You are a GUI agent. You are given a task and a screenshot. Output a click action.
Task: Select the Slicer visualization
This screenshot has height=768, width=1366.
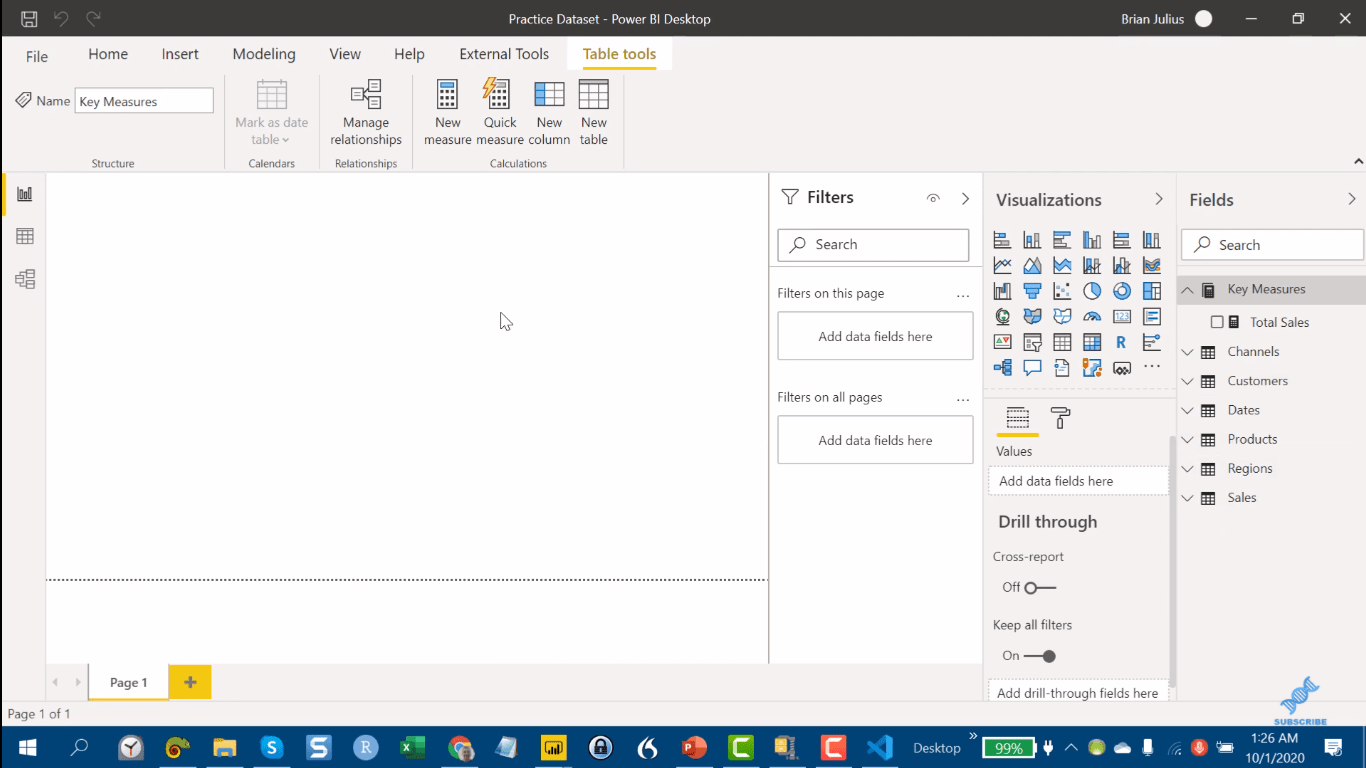pos(1032,342)
